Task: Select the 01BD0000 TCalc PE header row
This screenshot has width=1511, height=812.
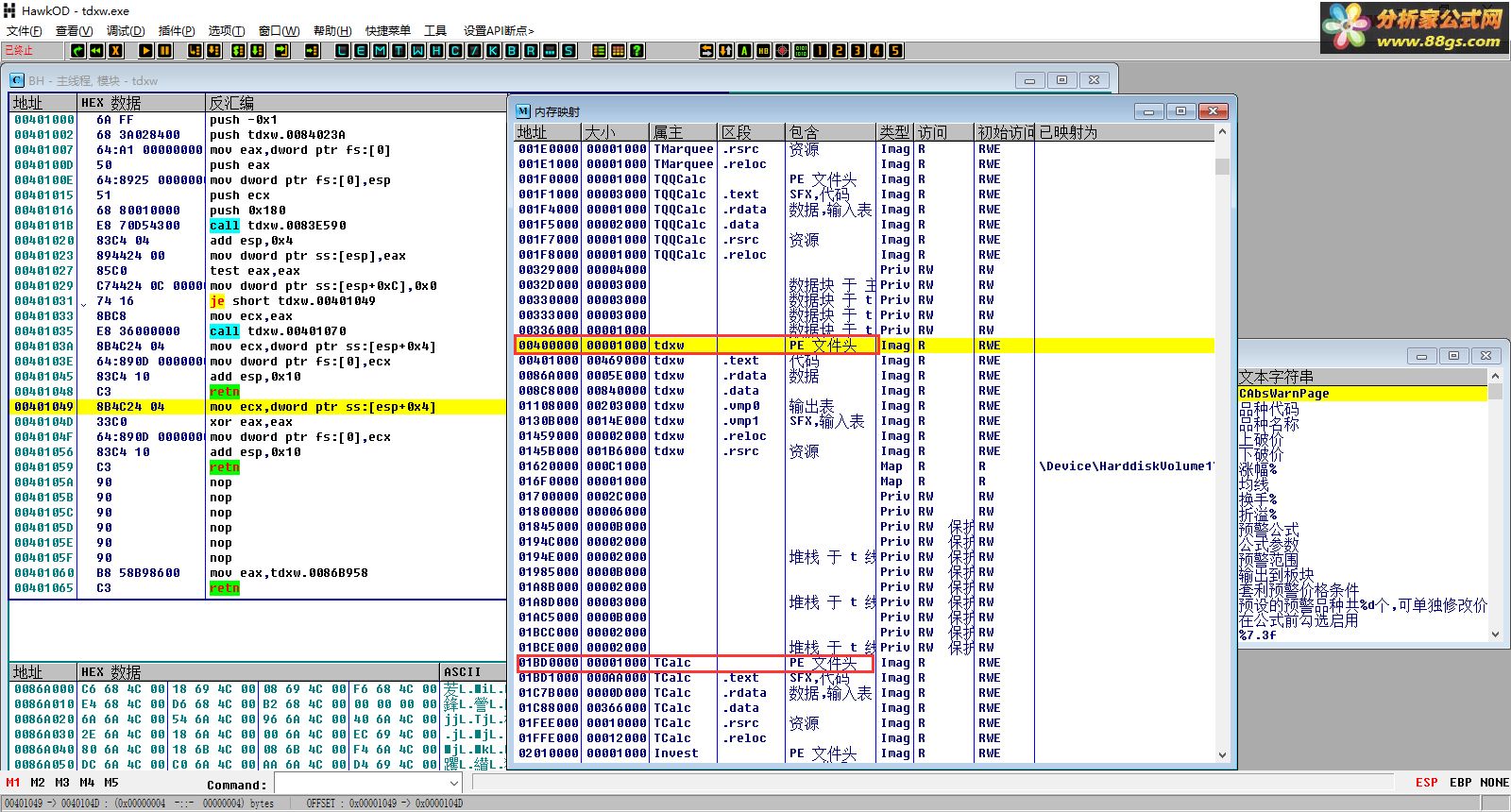Action: (x=864, y=663)
